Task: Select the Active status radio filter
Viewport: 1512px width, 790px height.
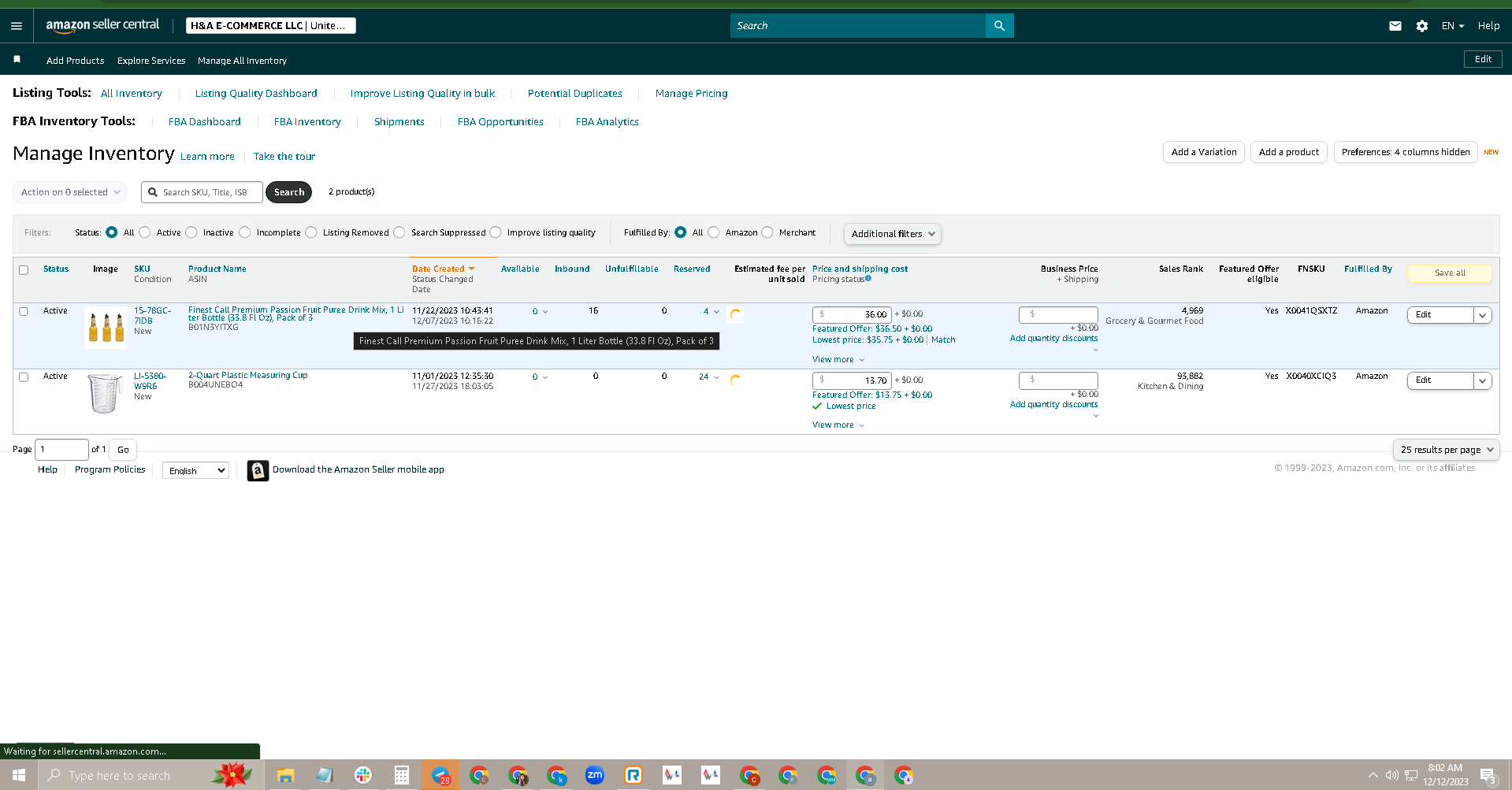Action: [x=145, y=232]
